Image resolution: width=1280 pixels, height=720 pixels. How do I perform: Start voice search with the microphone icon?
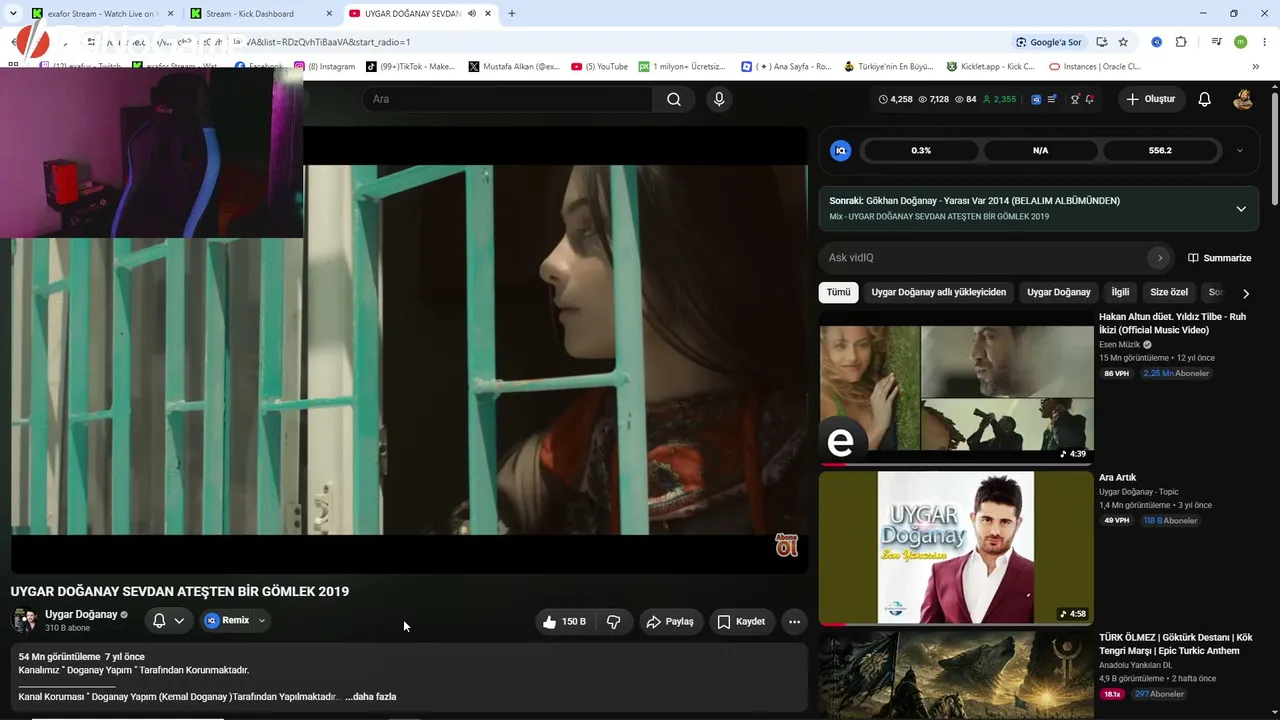(x=718, y=99)
